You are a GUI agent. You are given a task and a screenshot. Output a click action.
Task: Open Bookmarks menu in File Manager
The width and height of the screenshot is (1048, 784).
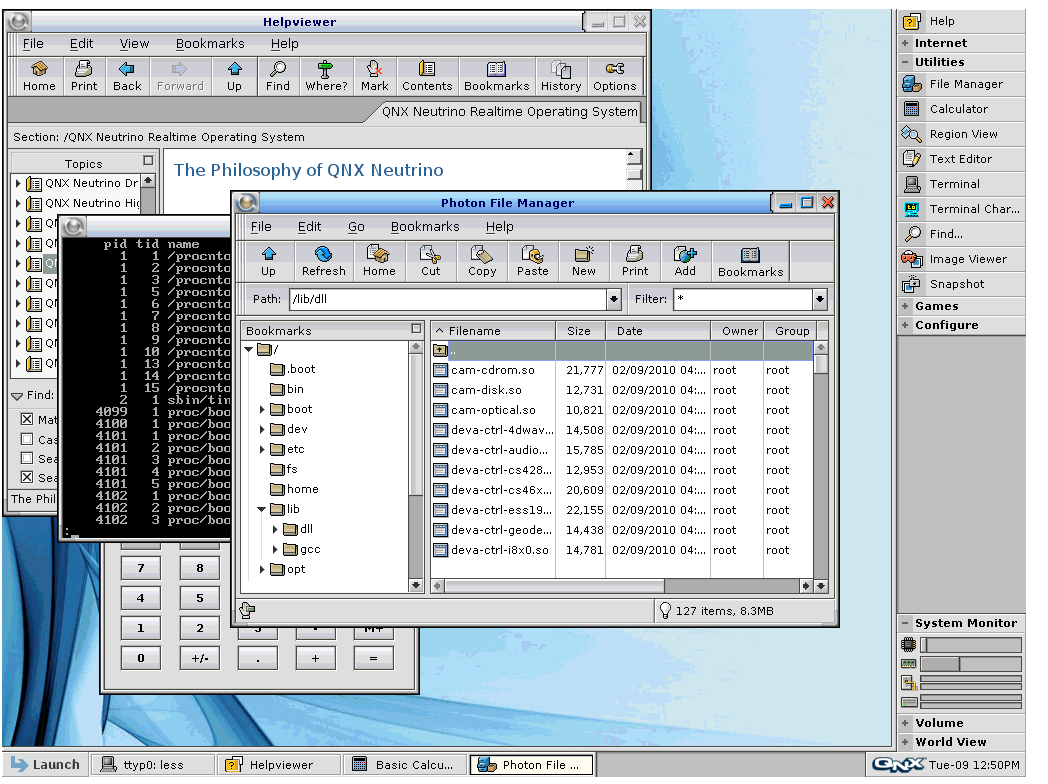[425, 227]
